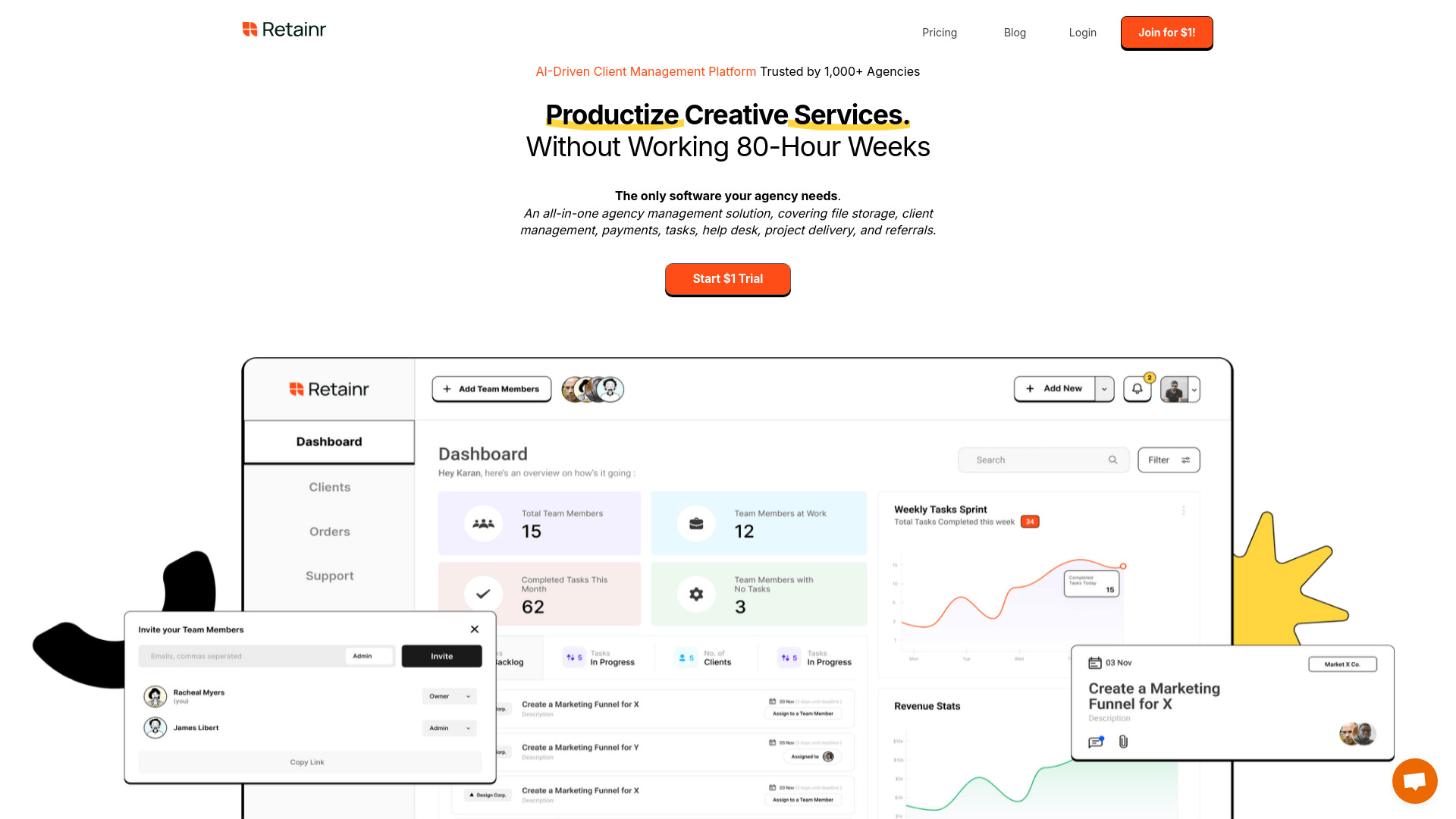Click the Search input field on dashboard
The height and width of the screenshot is (819, 1456).
[1040, 460]
